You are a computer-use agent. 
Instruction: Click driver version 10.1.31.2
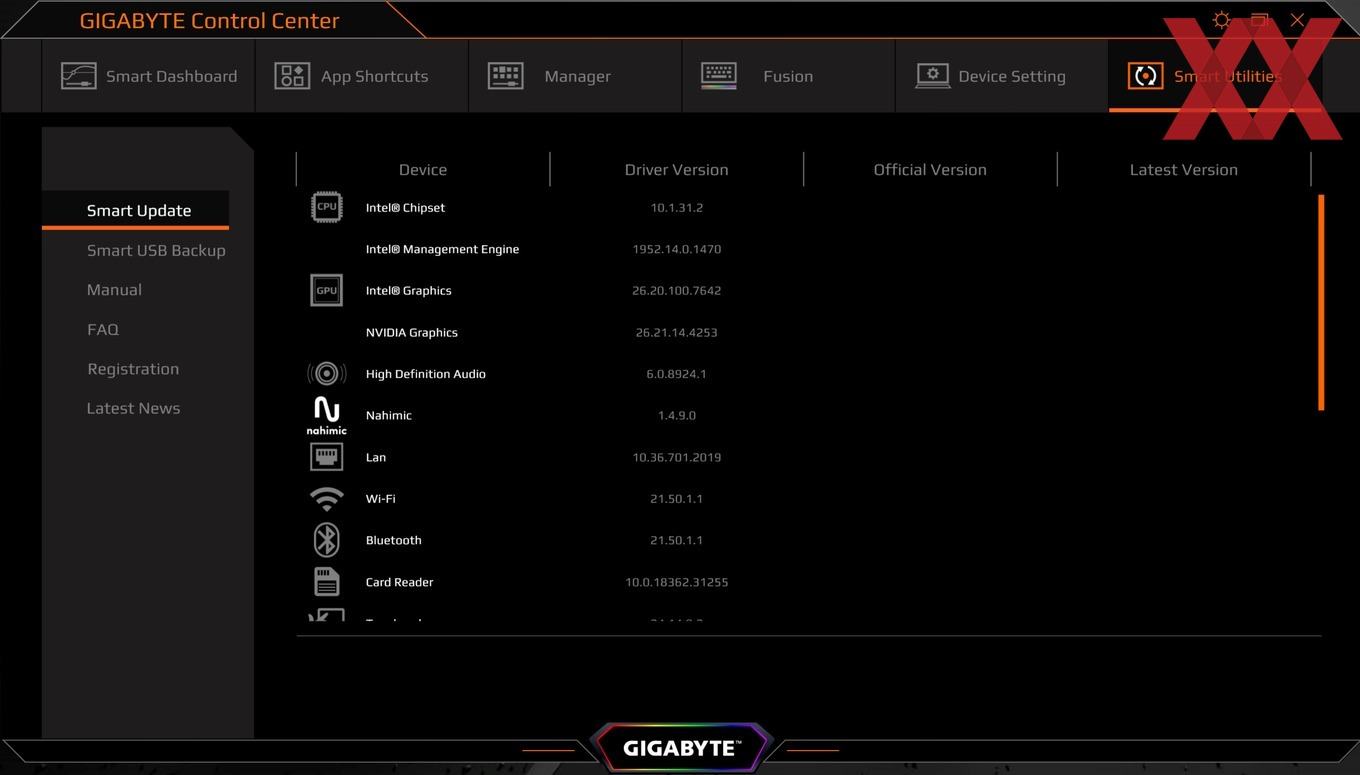(677, 207)
